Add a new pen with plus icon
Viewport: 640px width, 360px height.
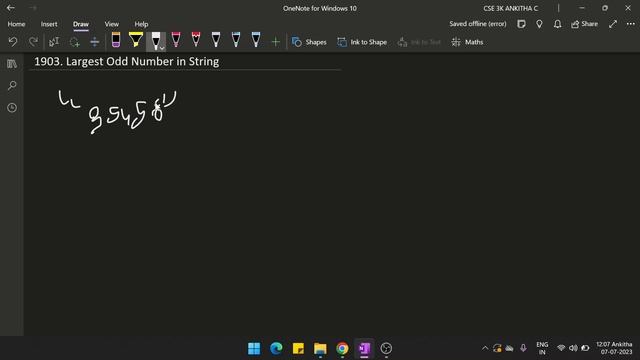coord(276,42)
